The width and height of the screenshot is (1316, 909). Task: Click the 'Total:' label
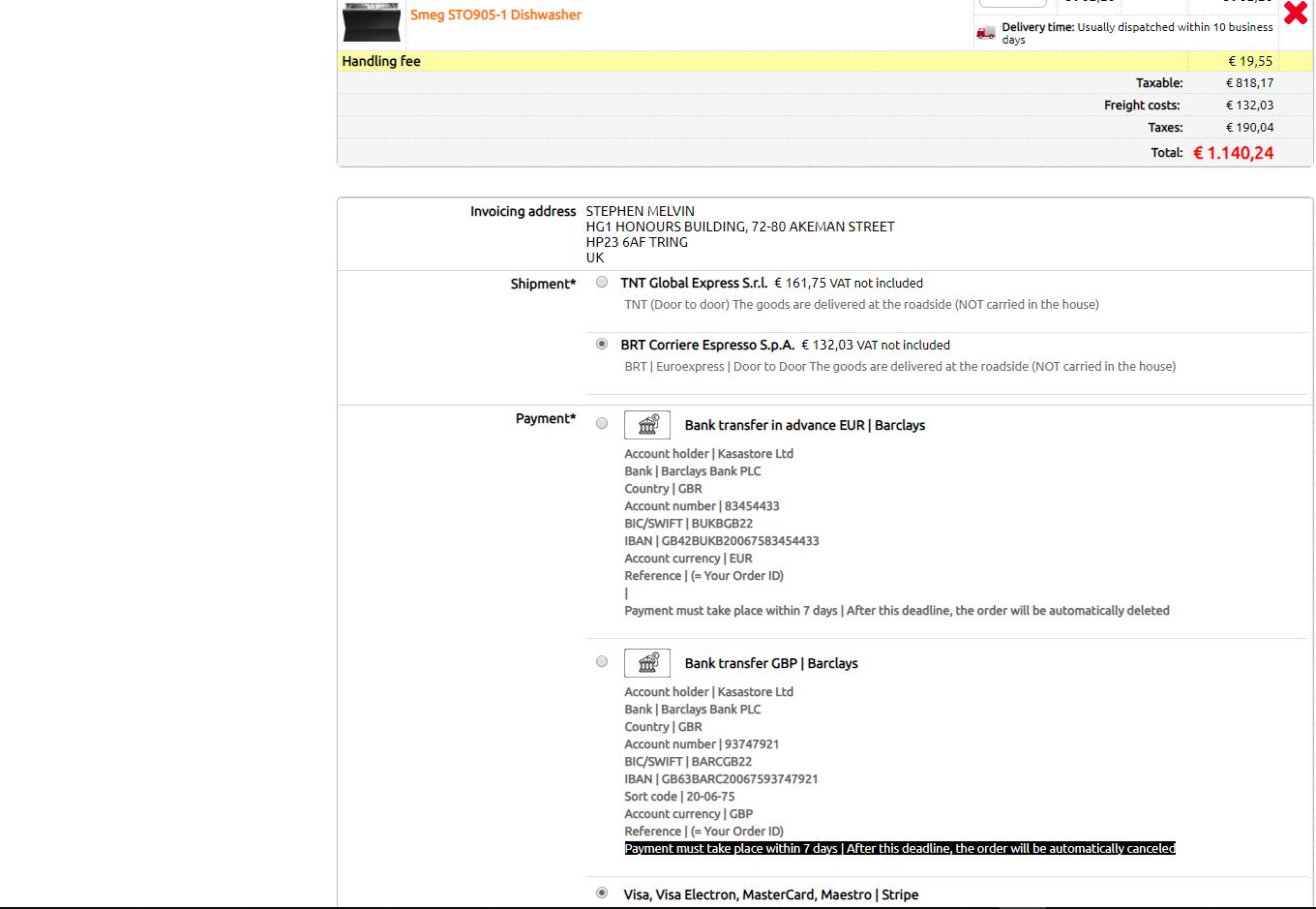1167,153
